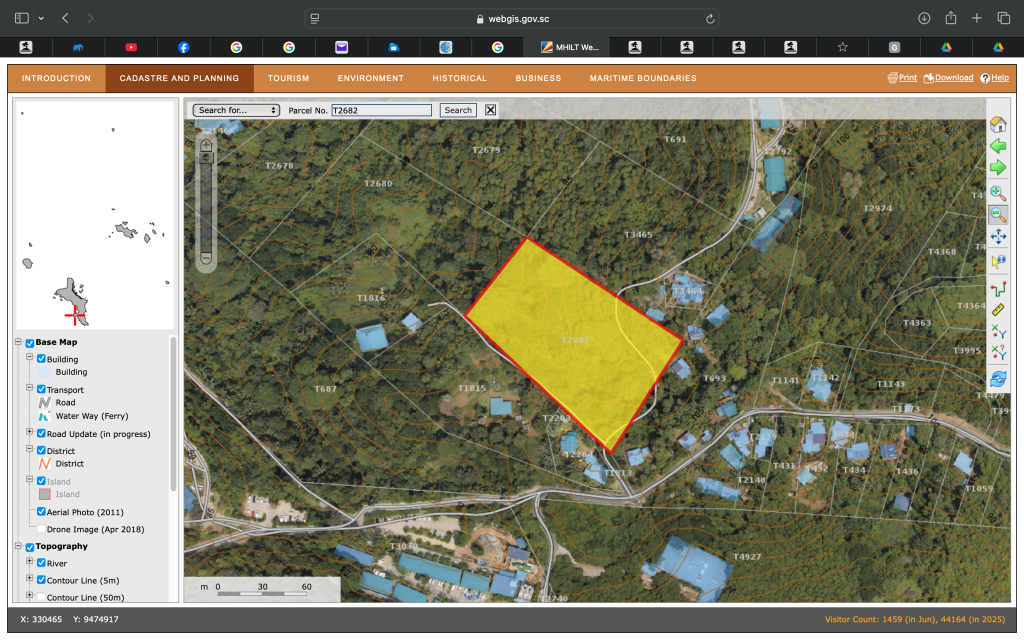Click the Parcel No. text field

[x=381, y=110]
